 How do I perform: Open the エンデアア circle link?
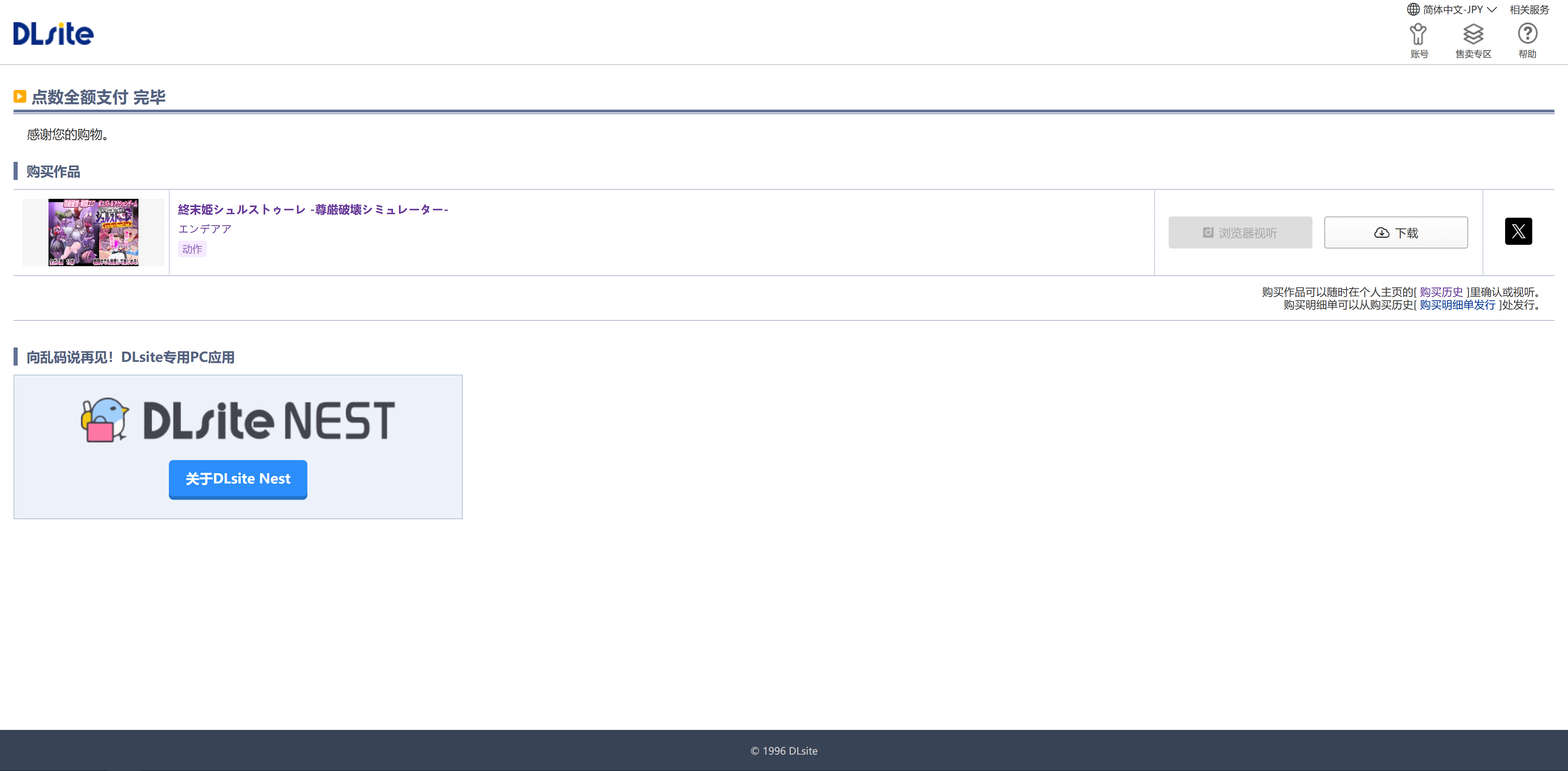click(x=205, y=229)
